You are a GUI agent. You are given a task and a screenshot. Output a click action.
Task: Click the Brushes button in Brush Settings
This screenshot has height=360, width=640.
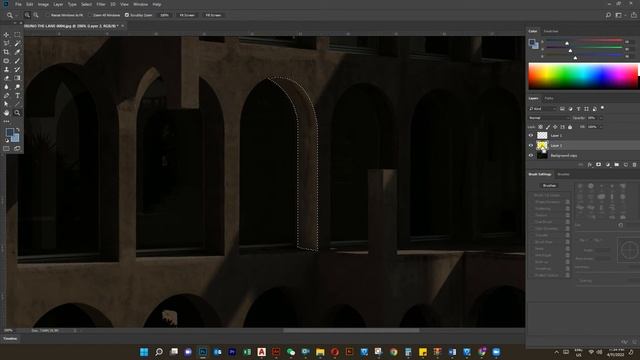pyautogui.click(x=549, y=186)
